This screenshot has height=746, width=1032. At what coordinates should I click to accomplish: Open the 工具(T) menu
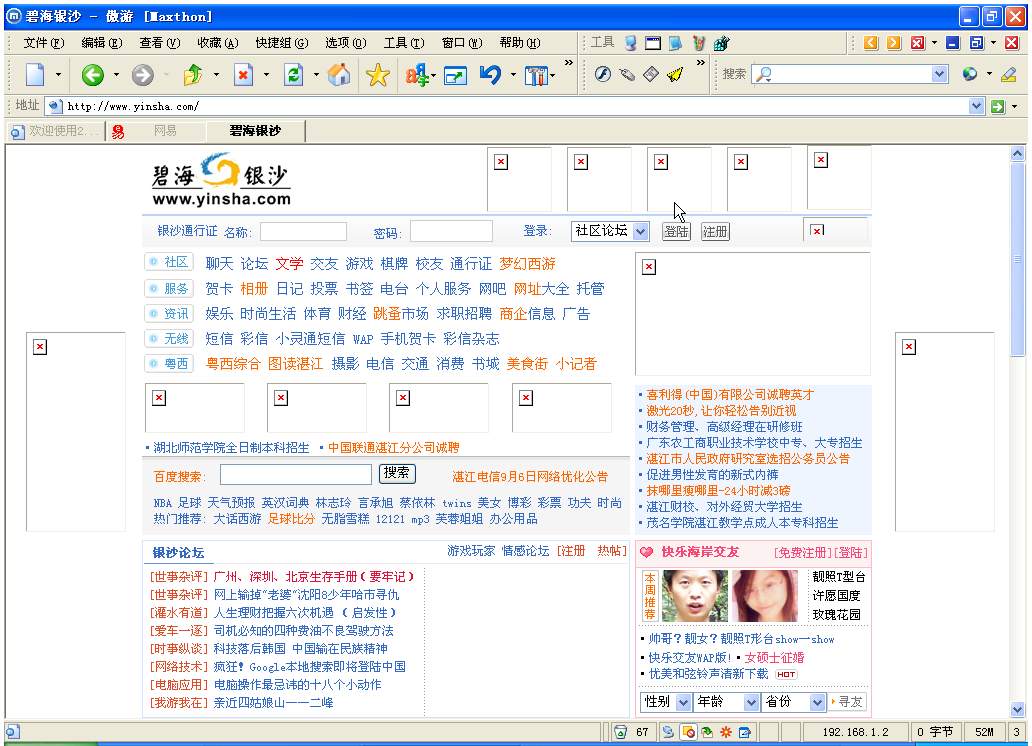coord(404,43)
